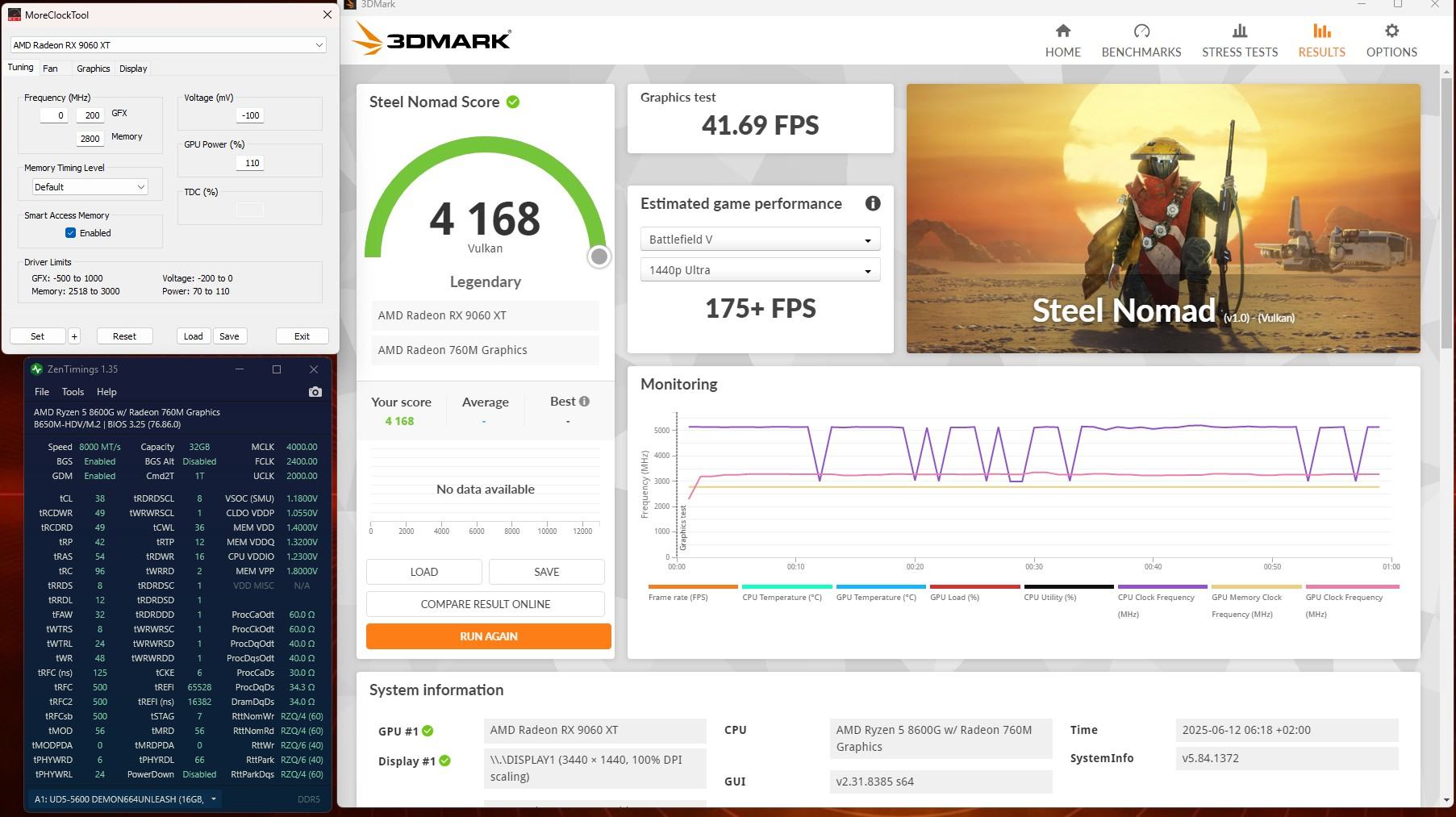Open ZenTimings File menu

tap(42, 392)
